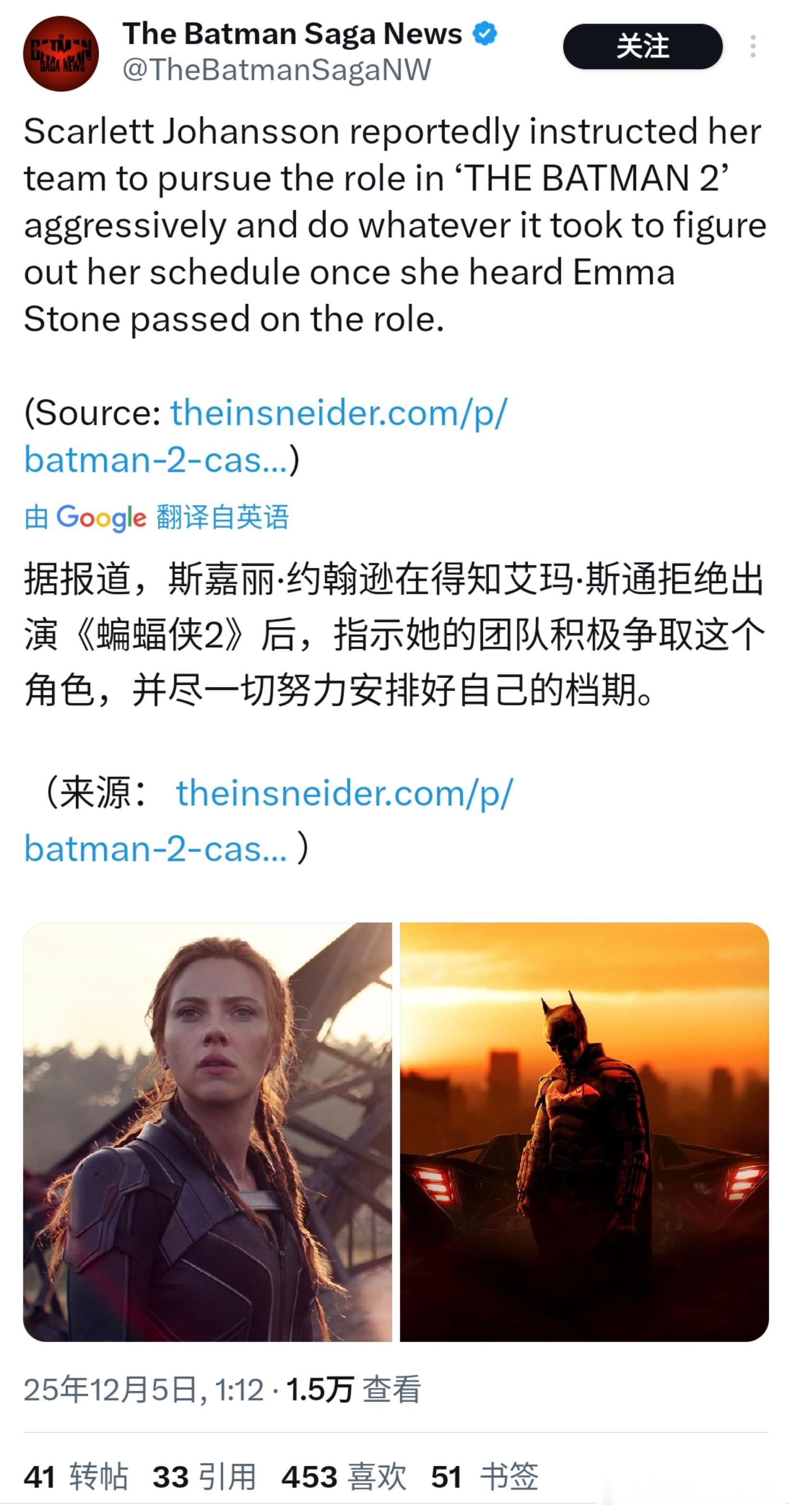789x1512 pixels.
Task: Open the 41 转帖 reposts list
Action: pyautogui.click(x=76, y=1477)
